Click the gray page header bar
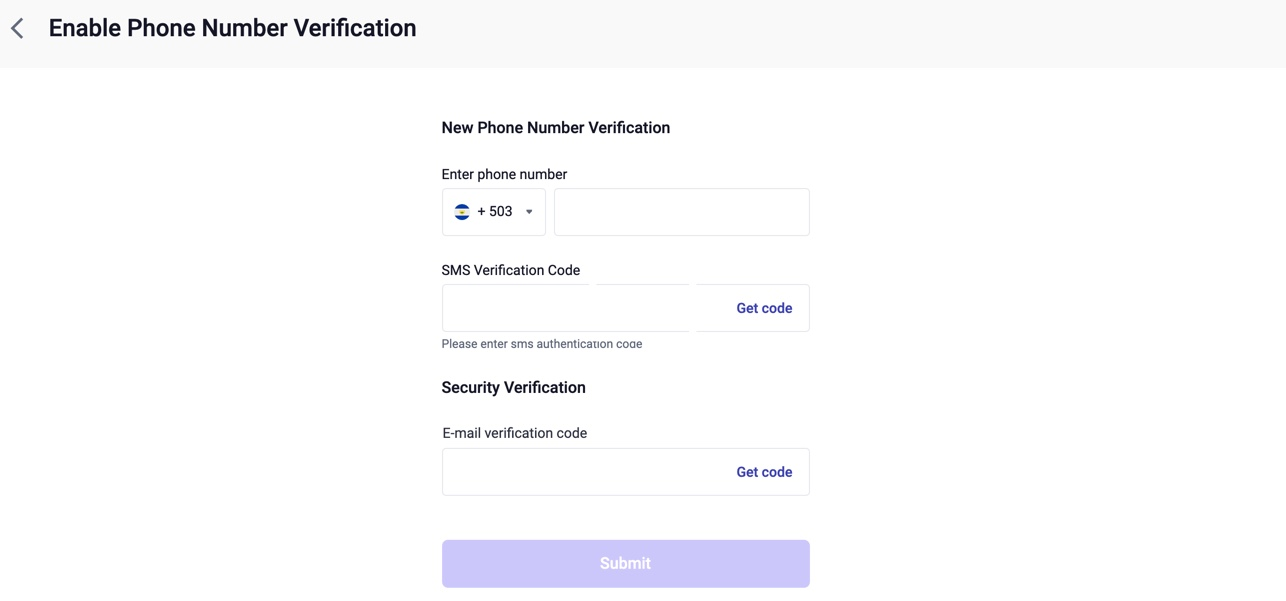This screenshot has width=1286, height=601. [850, 34]
